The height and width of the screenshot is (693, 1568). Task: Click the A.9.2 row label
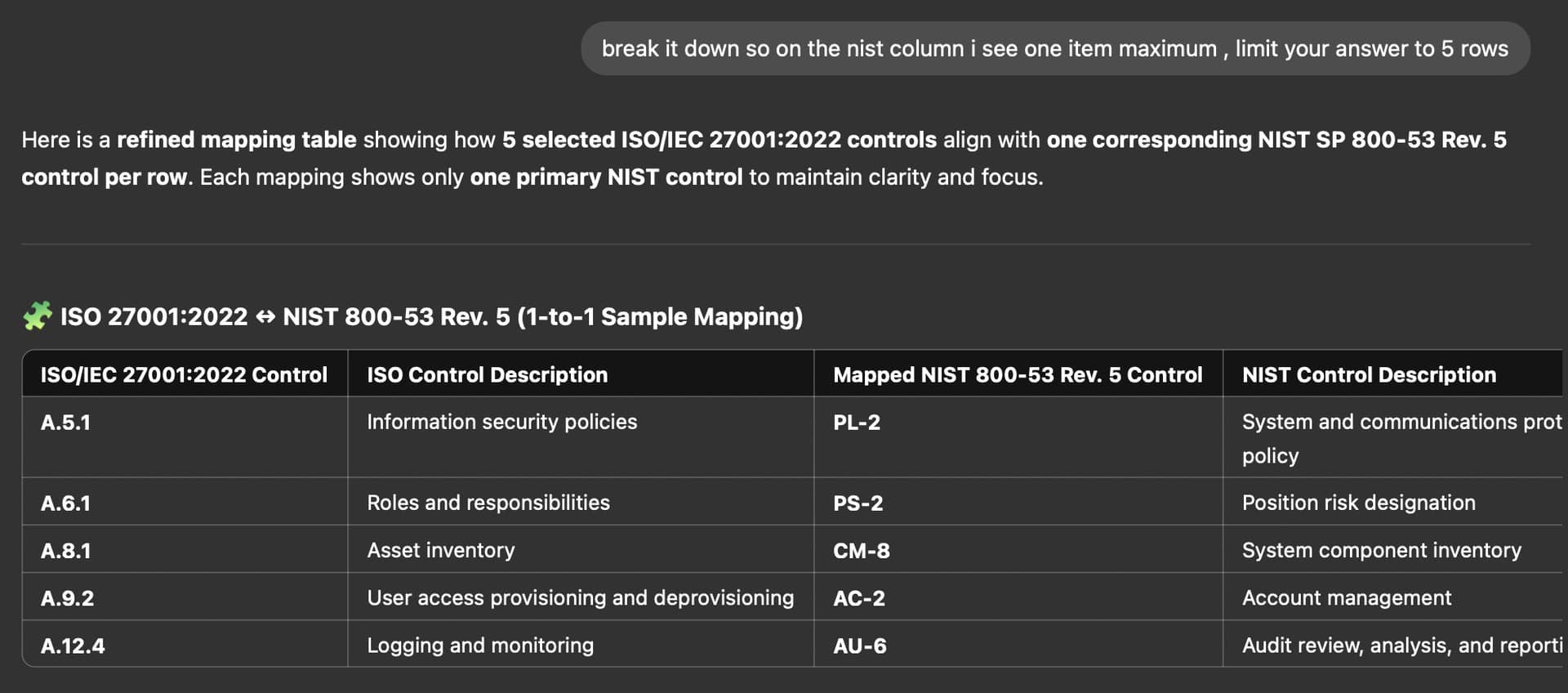[68, 597]
